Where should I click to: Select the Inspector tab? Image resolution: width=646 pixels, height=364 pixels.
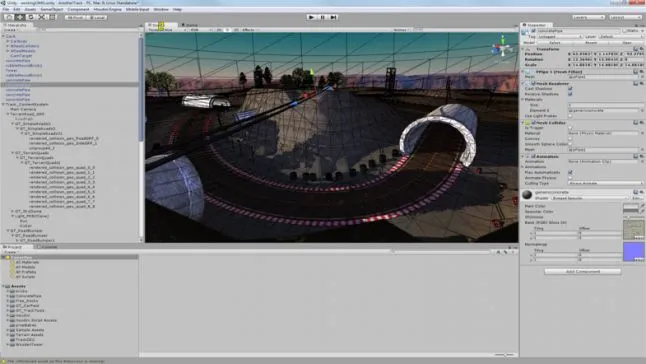(535, 25)
